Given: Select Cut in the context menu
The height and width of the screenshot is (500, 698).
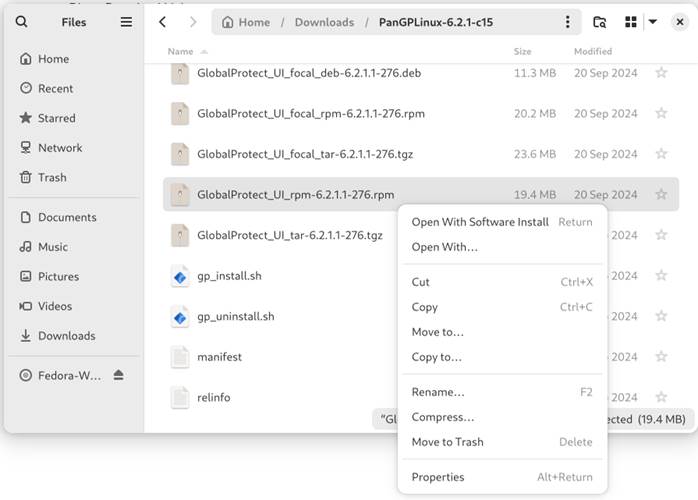Looking at the screenshot, I should pyautogui.click(x=502, y=282).
